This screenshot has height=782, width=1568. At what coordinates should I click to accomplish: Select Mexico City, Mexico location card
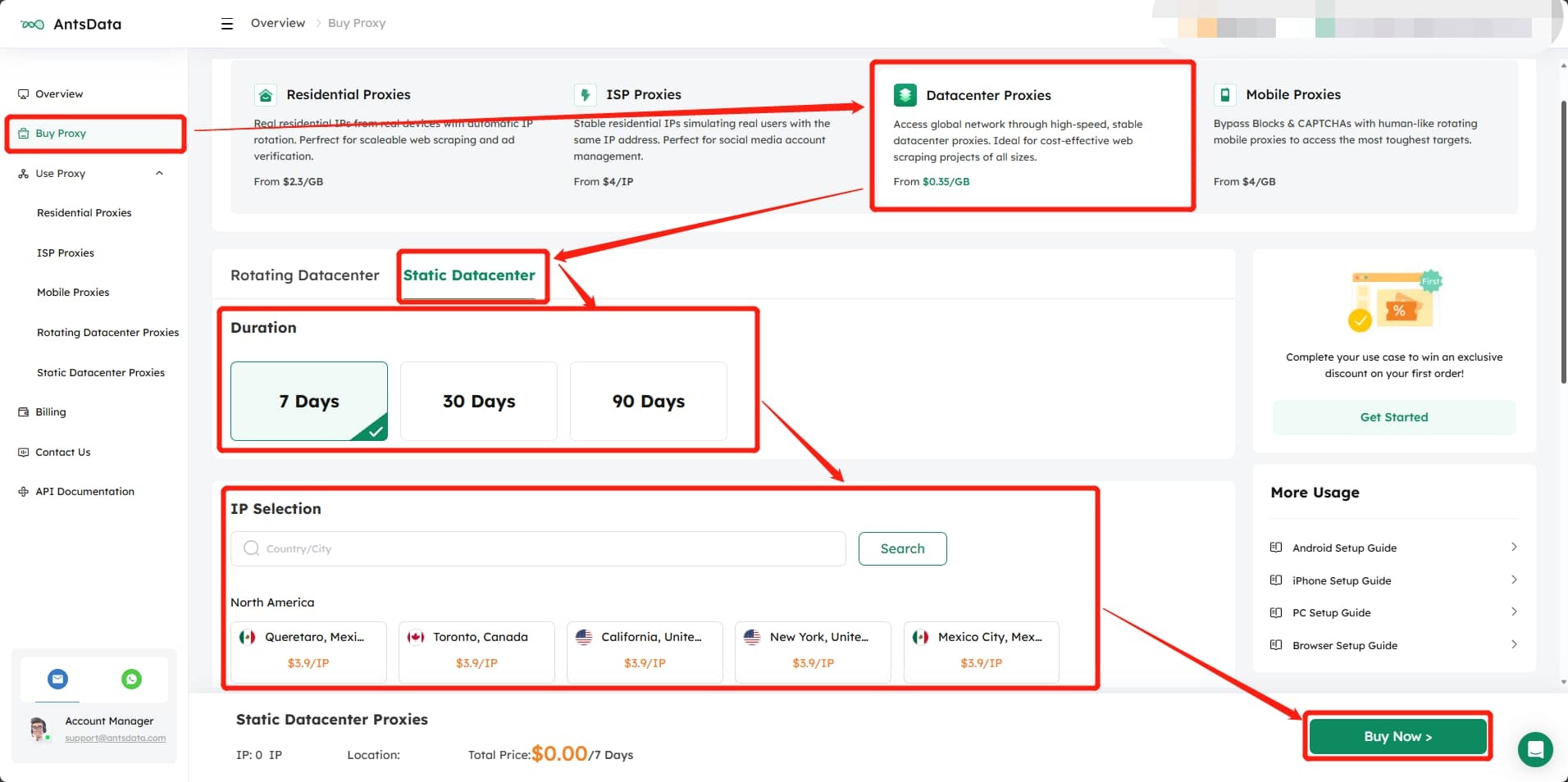[x=981, y=652]
